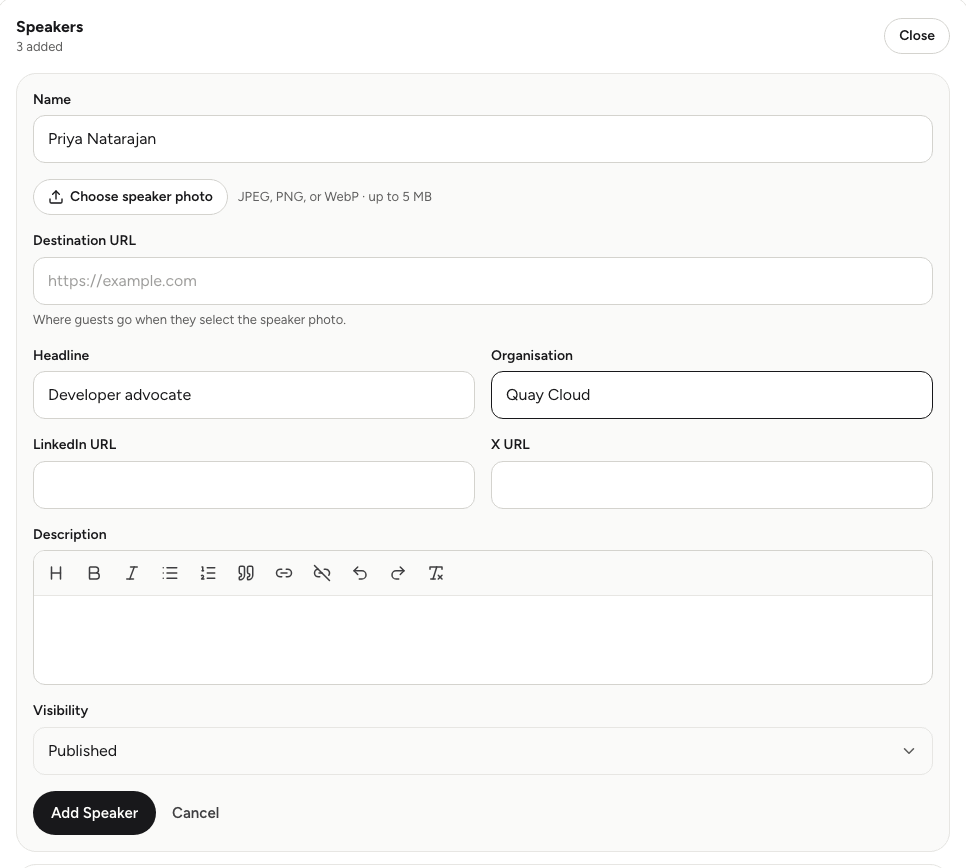Click the 'Where guests go' helper text
Image resolution: width=966 pixels, height=868 pixels.
(x=189, y=320)
